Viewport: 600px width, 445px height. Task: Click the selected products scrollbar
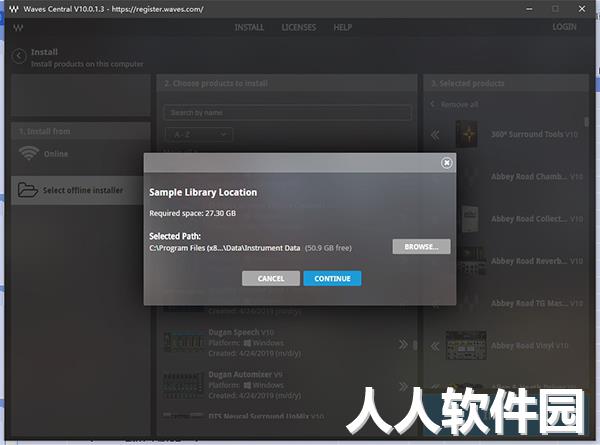586,122
